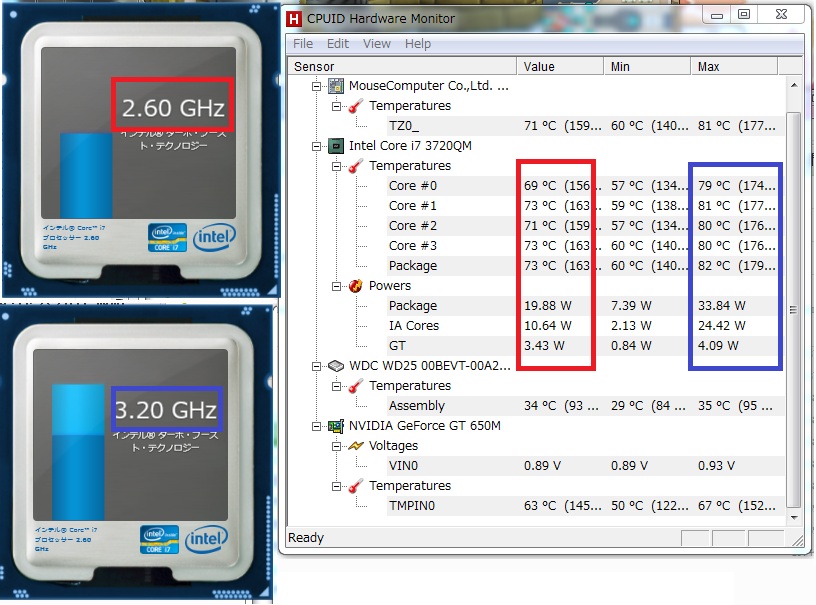Viewport: 816px width, 605px height.
Task: Select the Core #2 row
Action: tap(585, 226)
